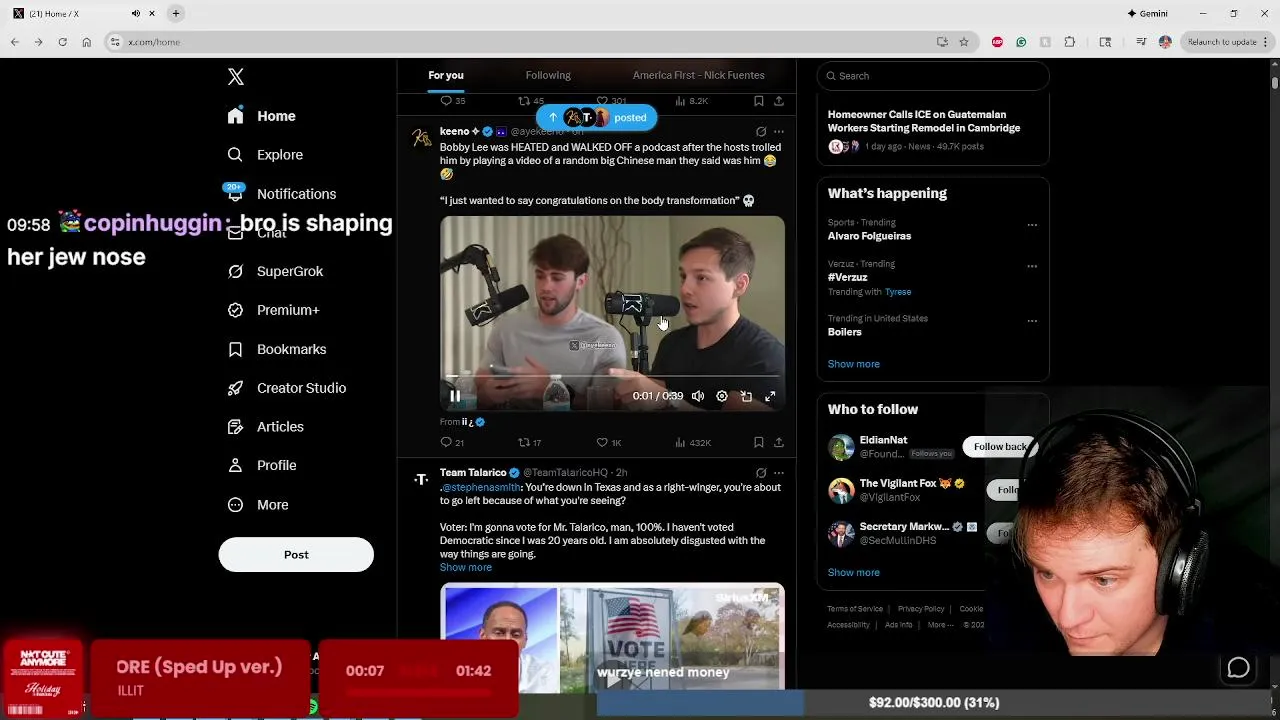Open the #Verzuz trending topic
The width and height of the screenshot is (1280, 720).
[x=848, y=277]
